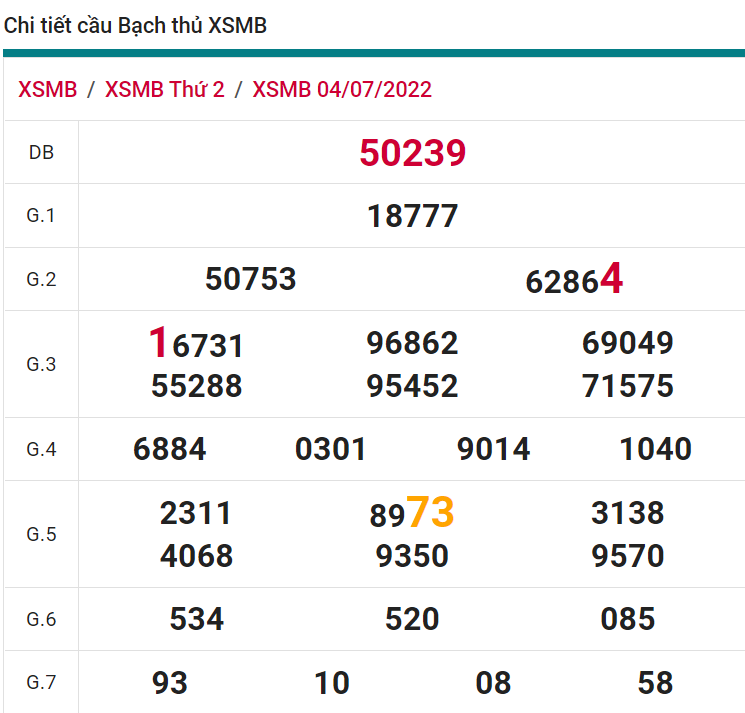Click the G.4 number 0301
The image size is (745, 713).
coord(330,449)
